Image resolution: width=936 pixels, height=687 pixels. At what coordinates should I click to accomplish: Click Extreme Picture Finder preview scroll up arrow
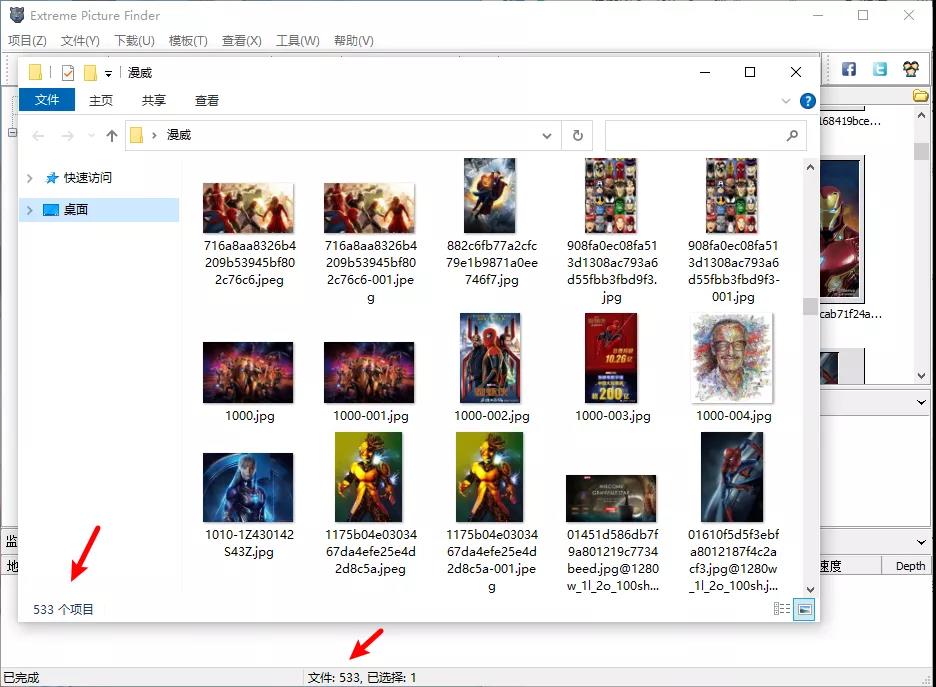[x=921, y=115]
